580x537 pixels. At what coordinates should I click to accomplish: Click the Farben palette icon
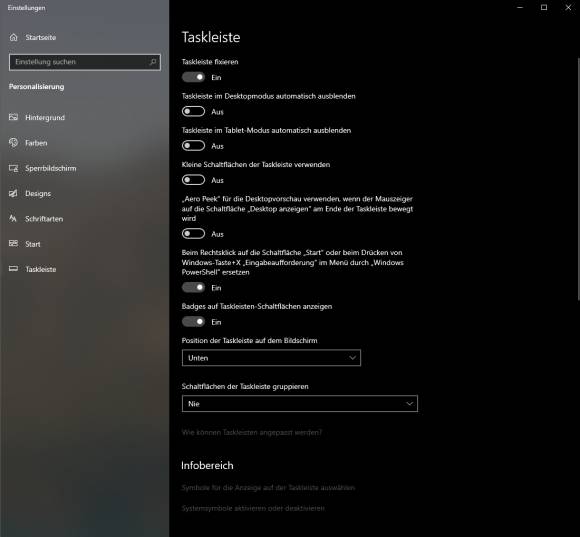tap(14, 143)
